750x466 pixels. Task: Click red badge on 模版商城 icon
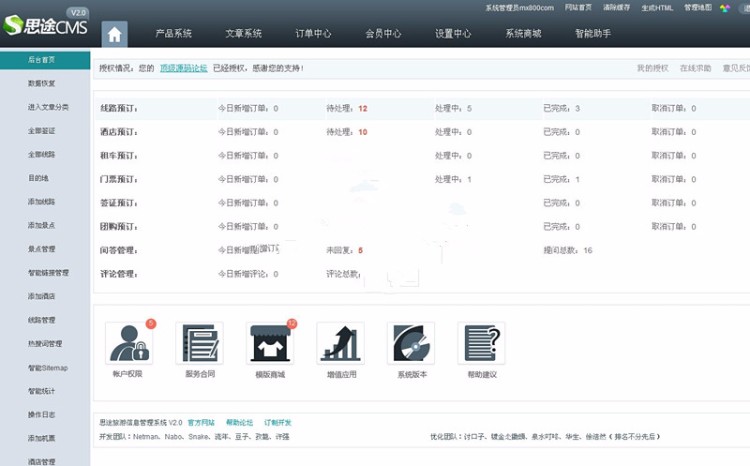[292, 324]
